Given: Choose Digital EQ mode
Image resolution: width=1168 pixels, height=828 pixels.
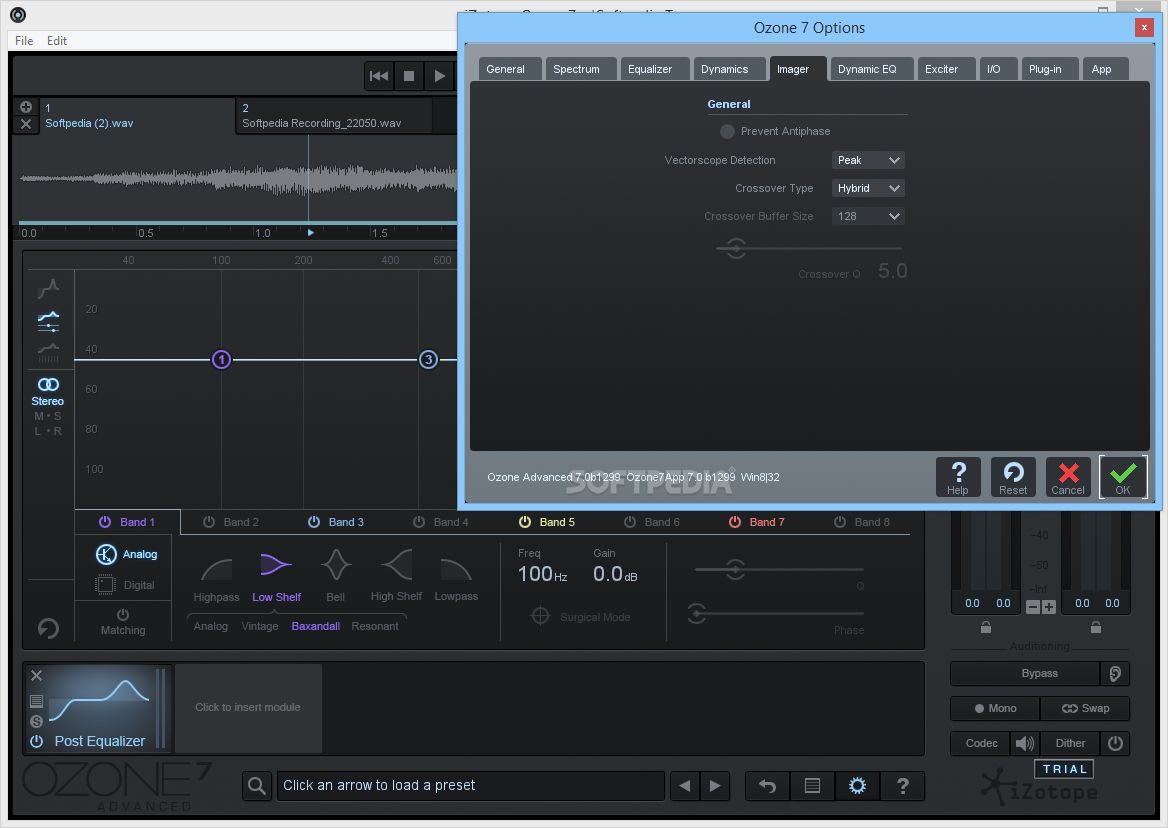Looking at the screenshot, I should [x=127, y=585].
